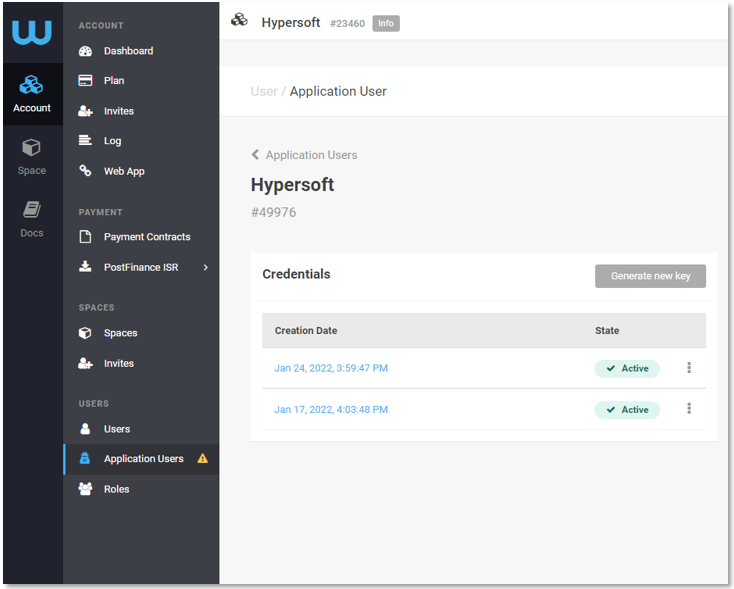Open the Plan menu item
Screen dimensions: 734x589
(114, 81)
